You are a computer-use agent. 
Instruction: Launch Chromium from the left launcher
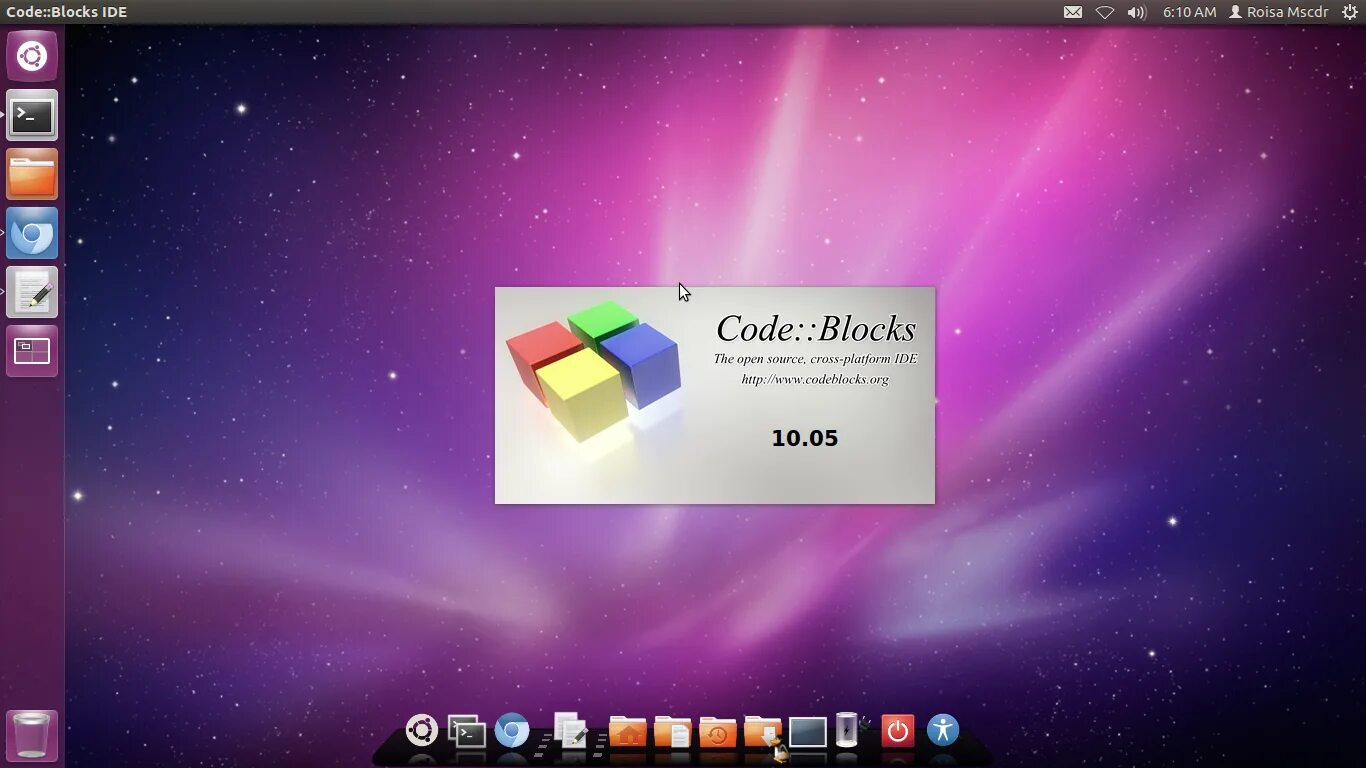[x=32, y=234]
